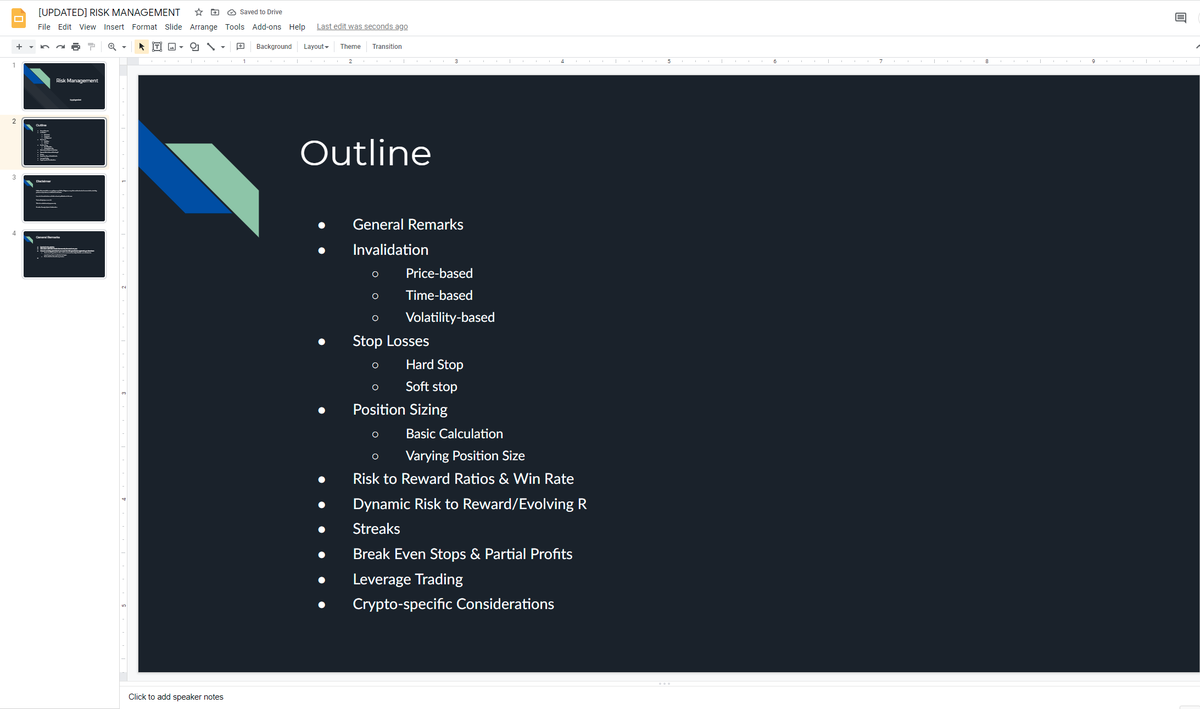This screenshot has width=1200, height=709.
Task: Open the Arrange menu
Action: [204, 27]
